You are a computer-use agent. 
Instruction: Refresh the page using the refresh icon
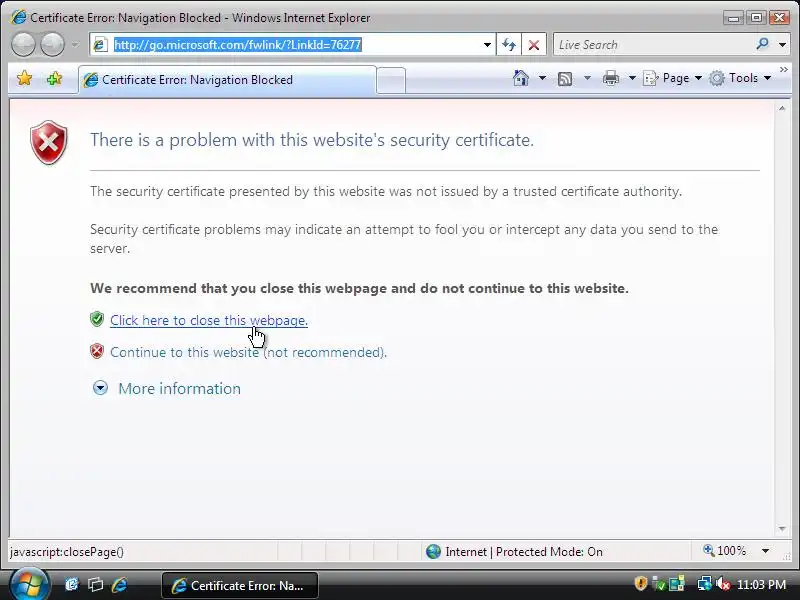pos(509,45)
